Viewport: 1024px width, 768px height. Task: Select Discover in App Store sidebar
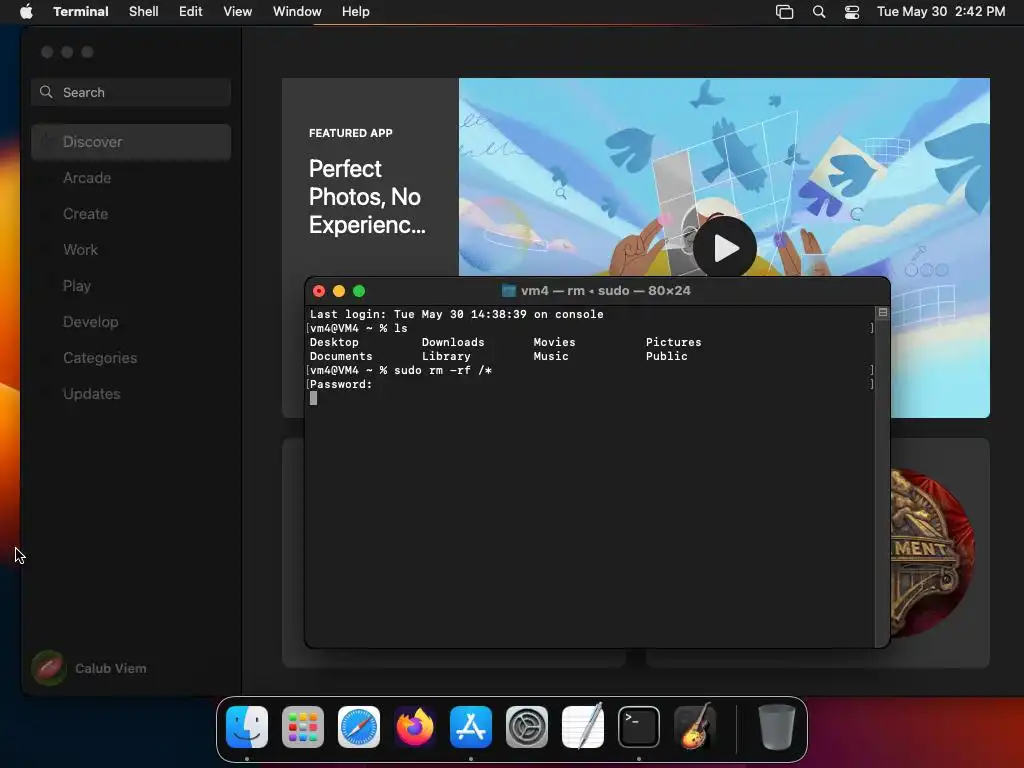pyautogui.click(x=131, y=142)
